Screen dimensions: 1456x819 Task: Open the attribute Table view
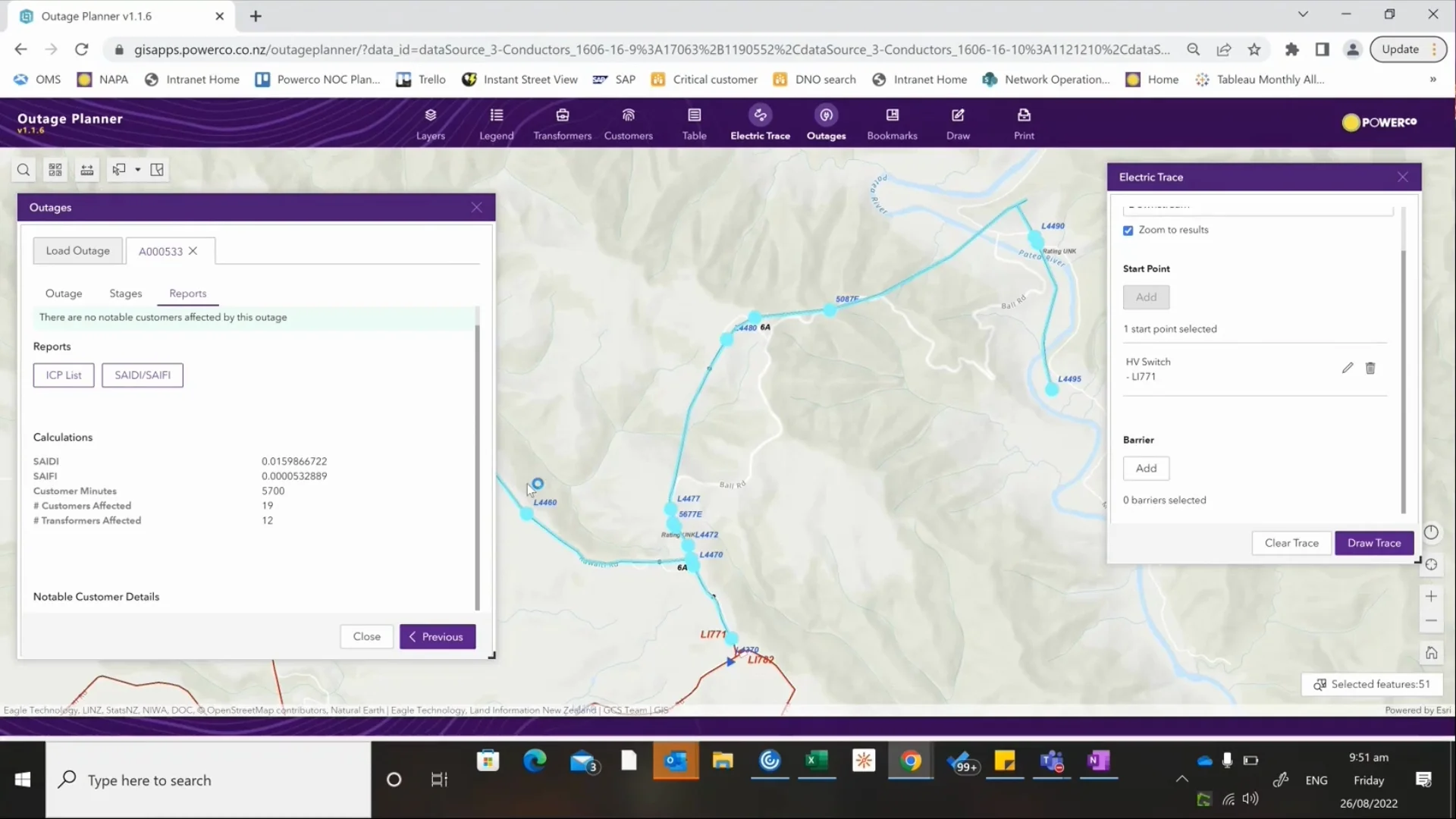(694, 121)
